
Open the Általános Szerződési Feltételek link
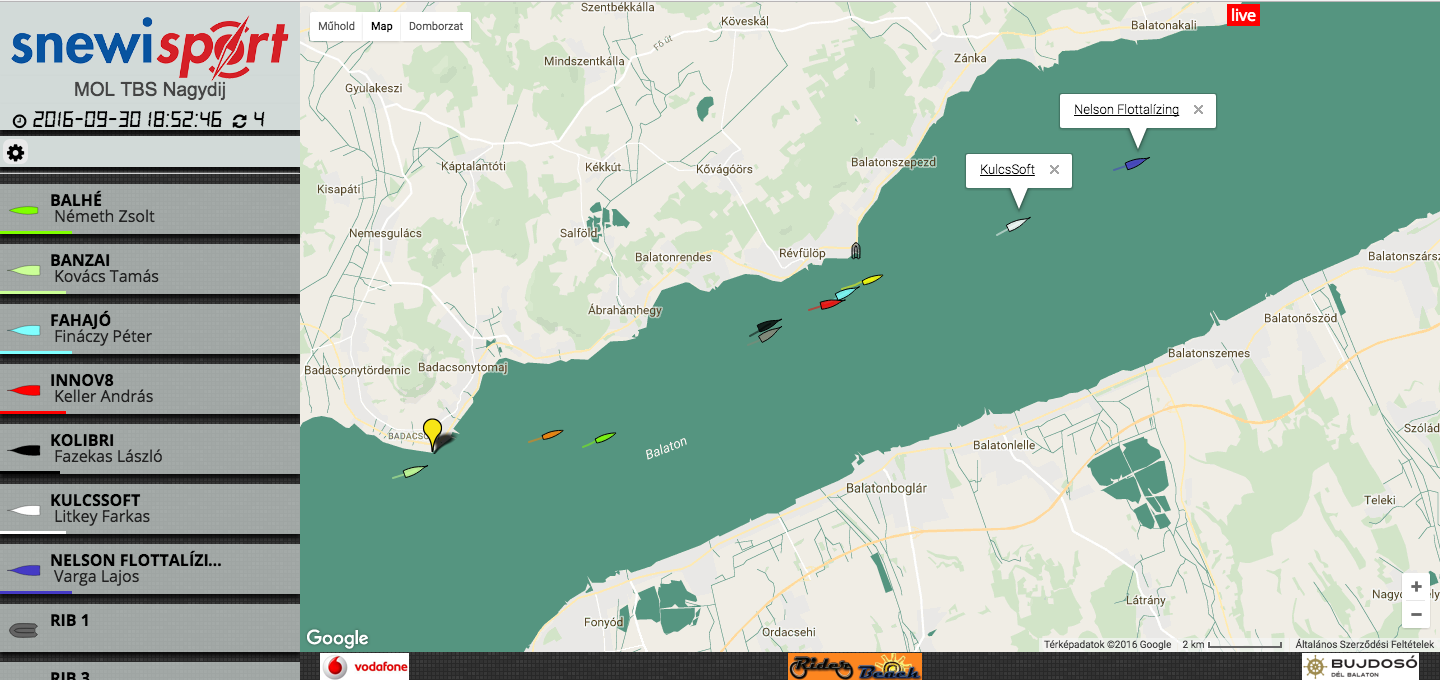pyautogui.click(x=1365, y=645)
